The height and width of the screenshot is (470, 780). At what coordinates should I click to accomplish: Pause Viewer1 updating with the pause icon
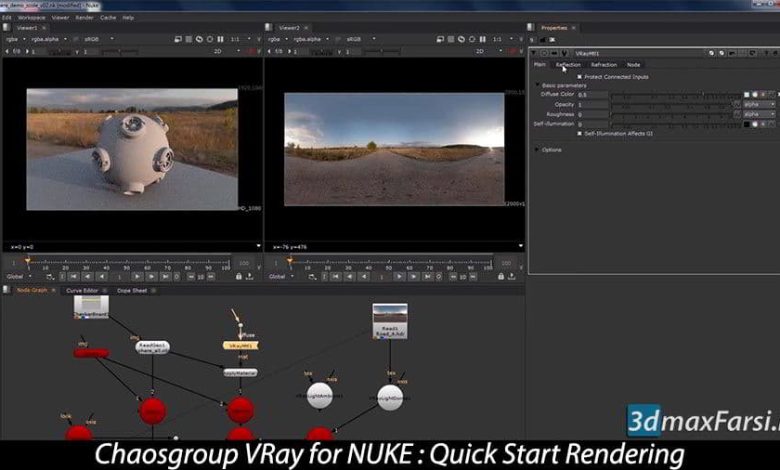tap(220, 39)
